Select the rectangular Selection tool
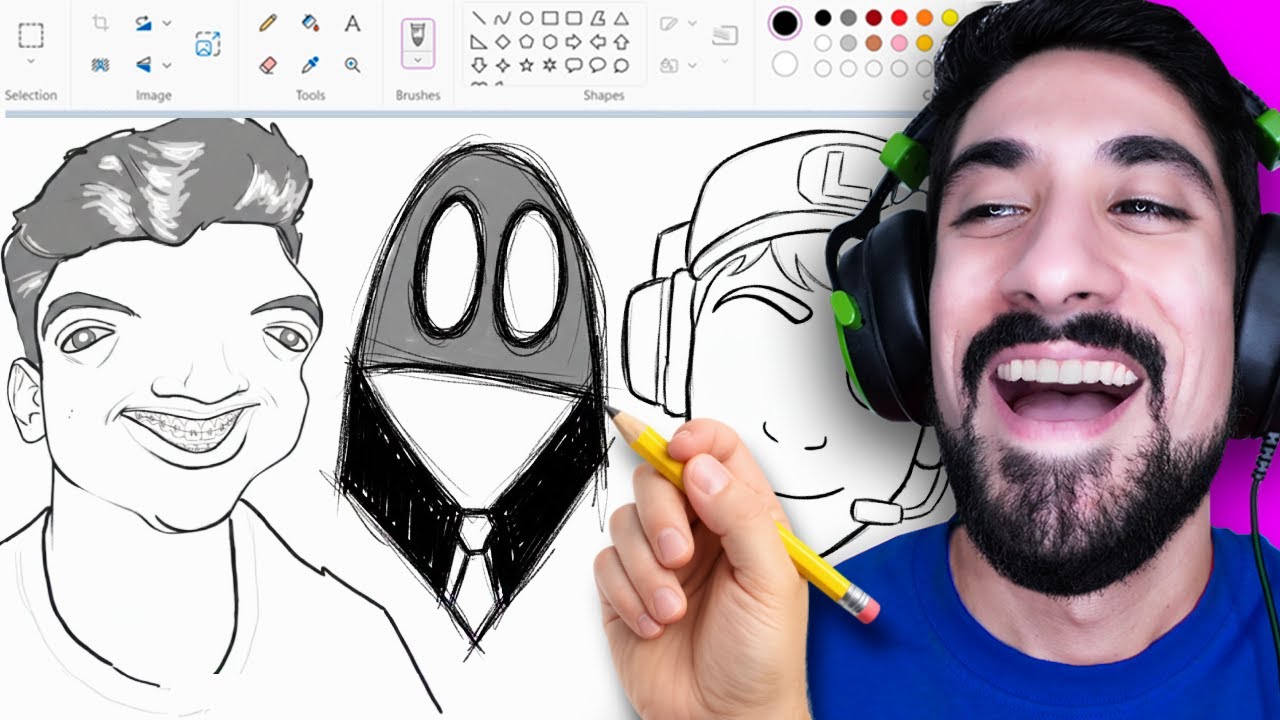The image size is (1280, 720). coord(31,36)
